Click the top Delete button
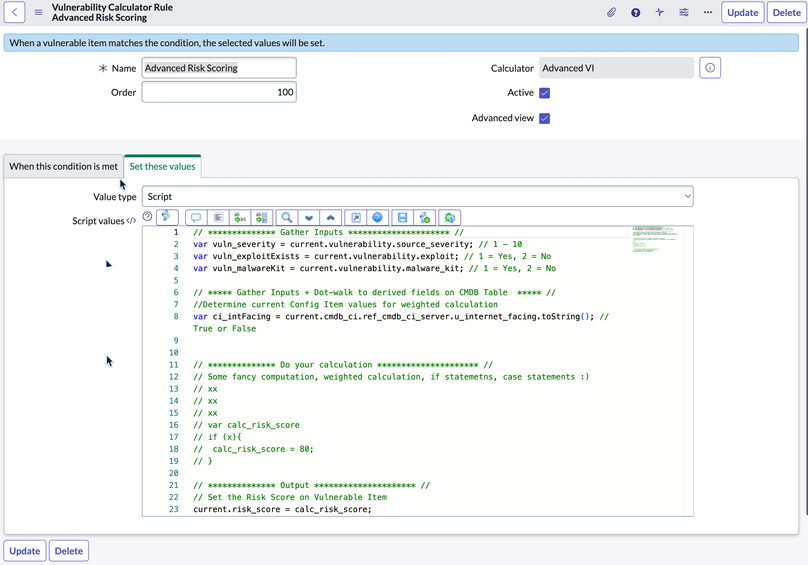 [x=786, y=12]
